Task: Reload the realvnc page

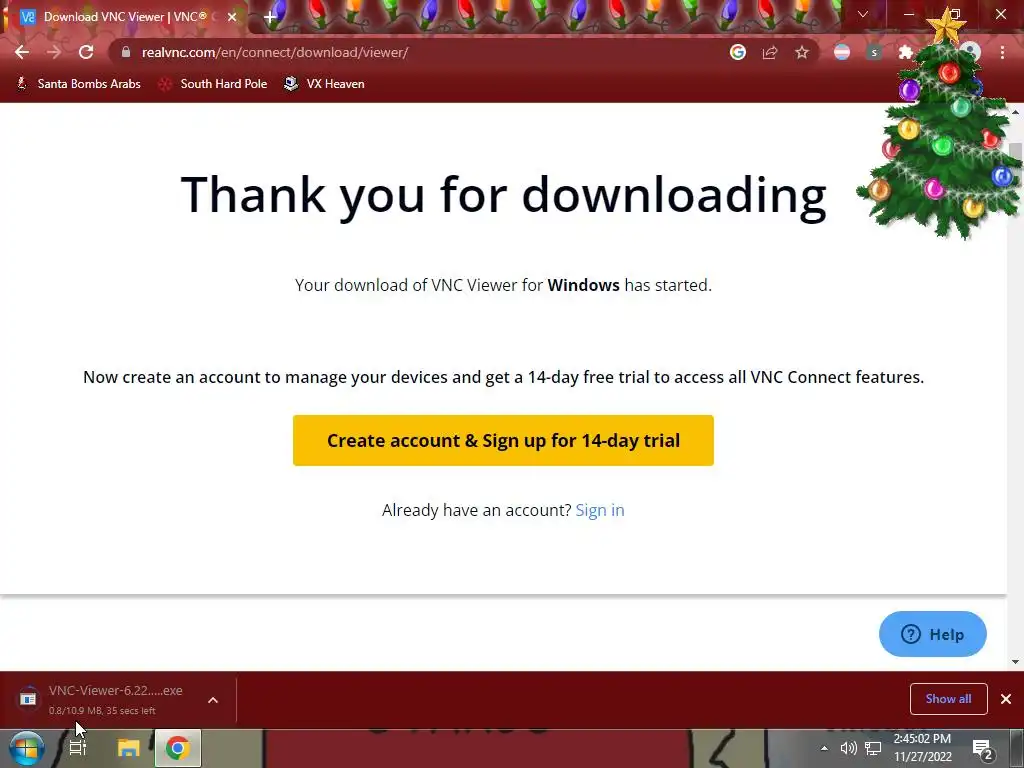Action: point(86,52)
